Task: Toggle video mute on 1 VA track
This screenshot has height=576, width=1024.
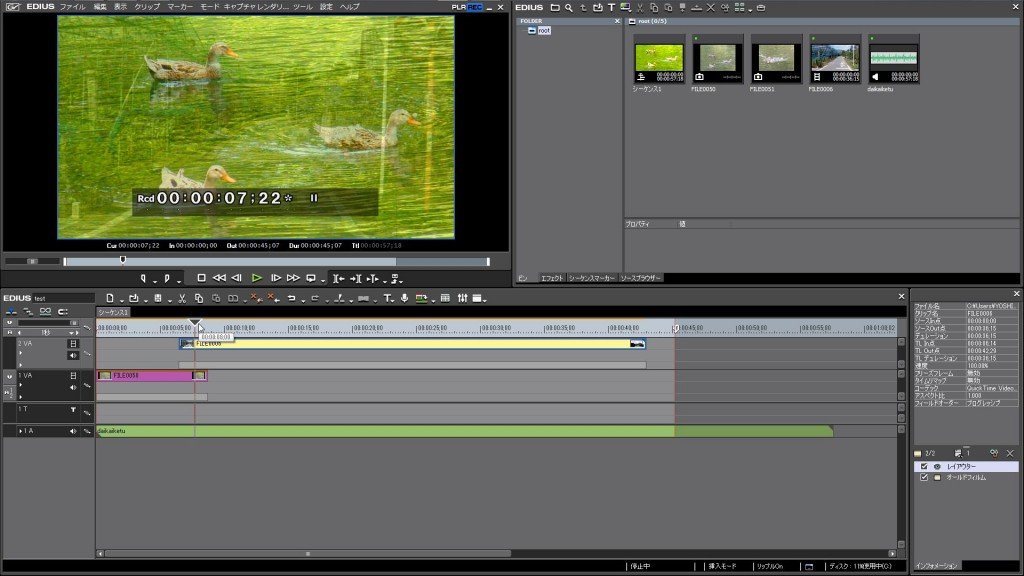Action: (73, 376)
